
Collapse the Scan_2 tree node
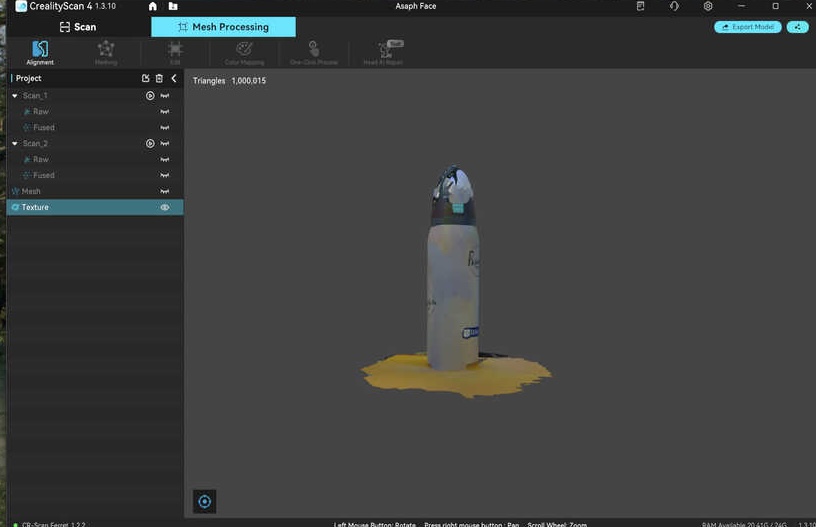click(x=15, y=144)
